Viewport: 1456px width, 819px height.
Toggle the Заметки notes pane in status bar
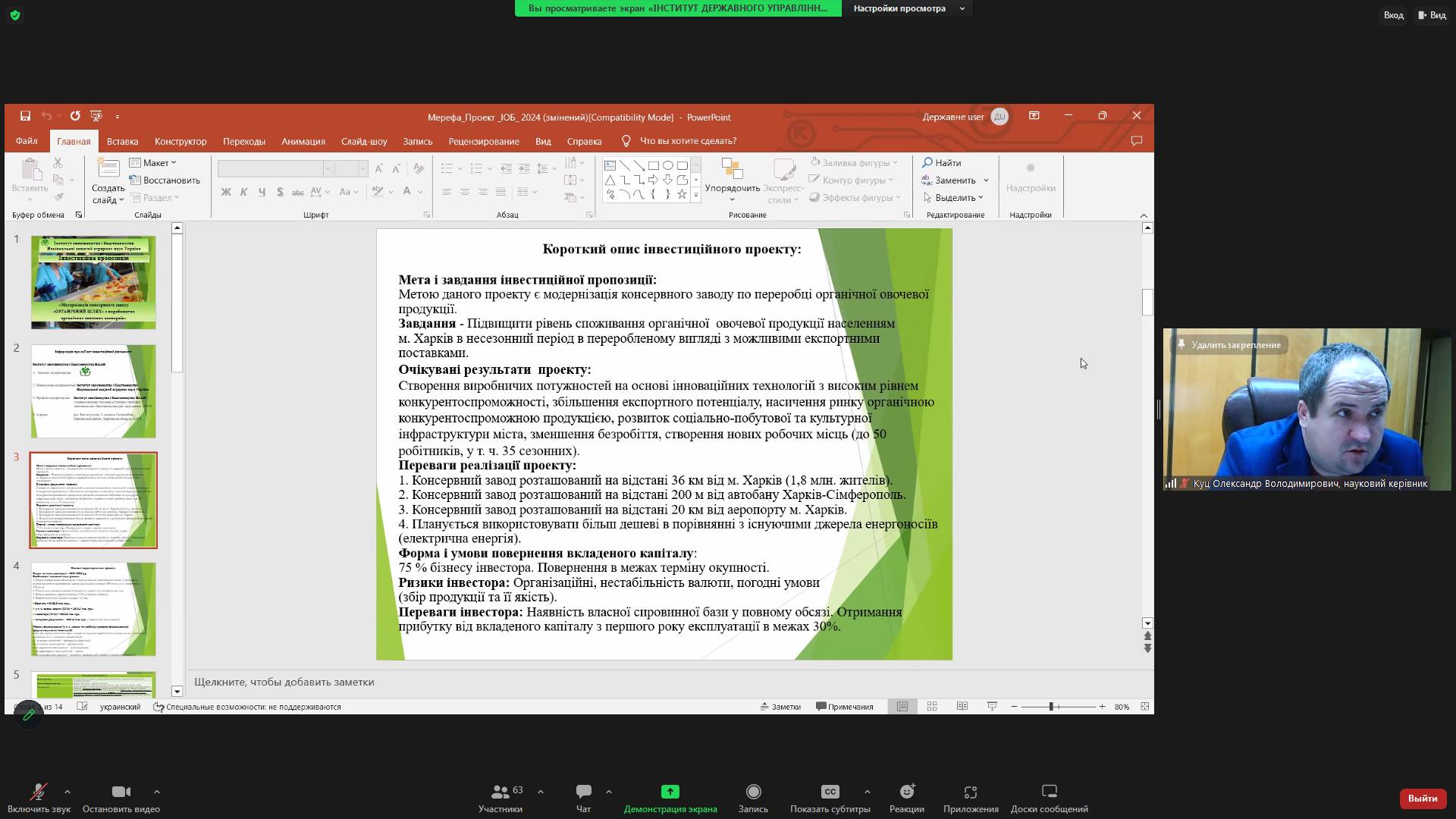point(780,706)
